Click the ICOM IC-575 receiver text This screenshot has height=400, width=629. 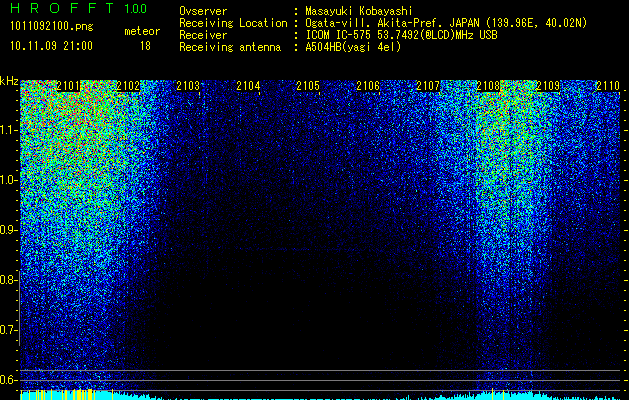pos(402,35)
